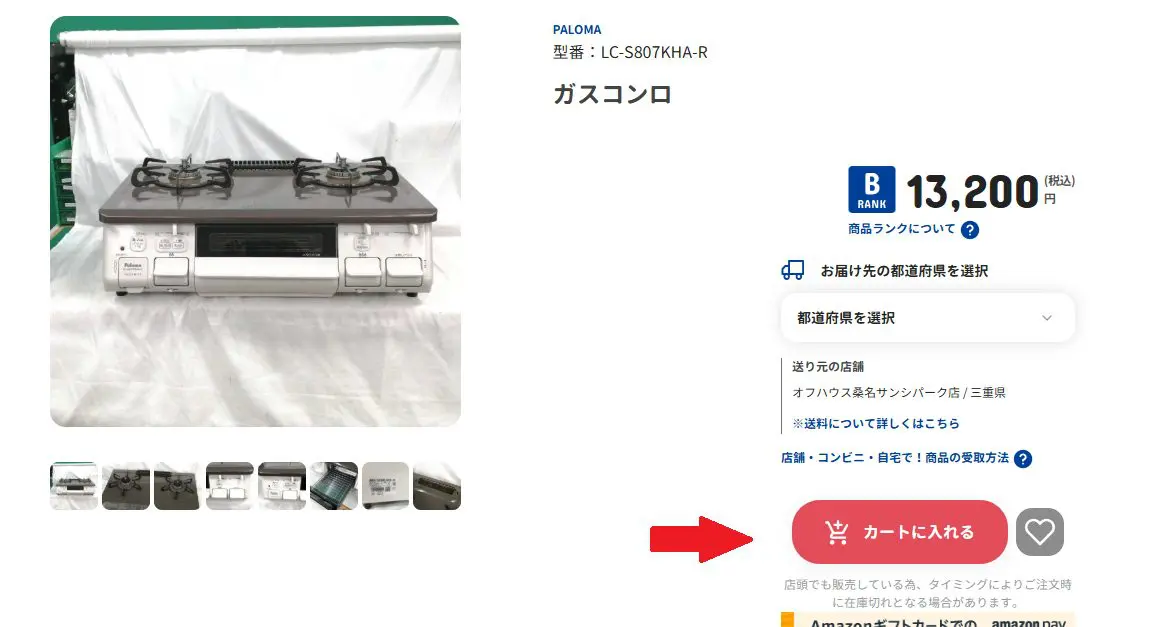Open ※送料について詳しくはこちら link
The width and height of the screenshot is (1171, 627).
tap(875, 423)
